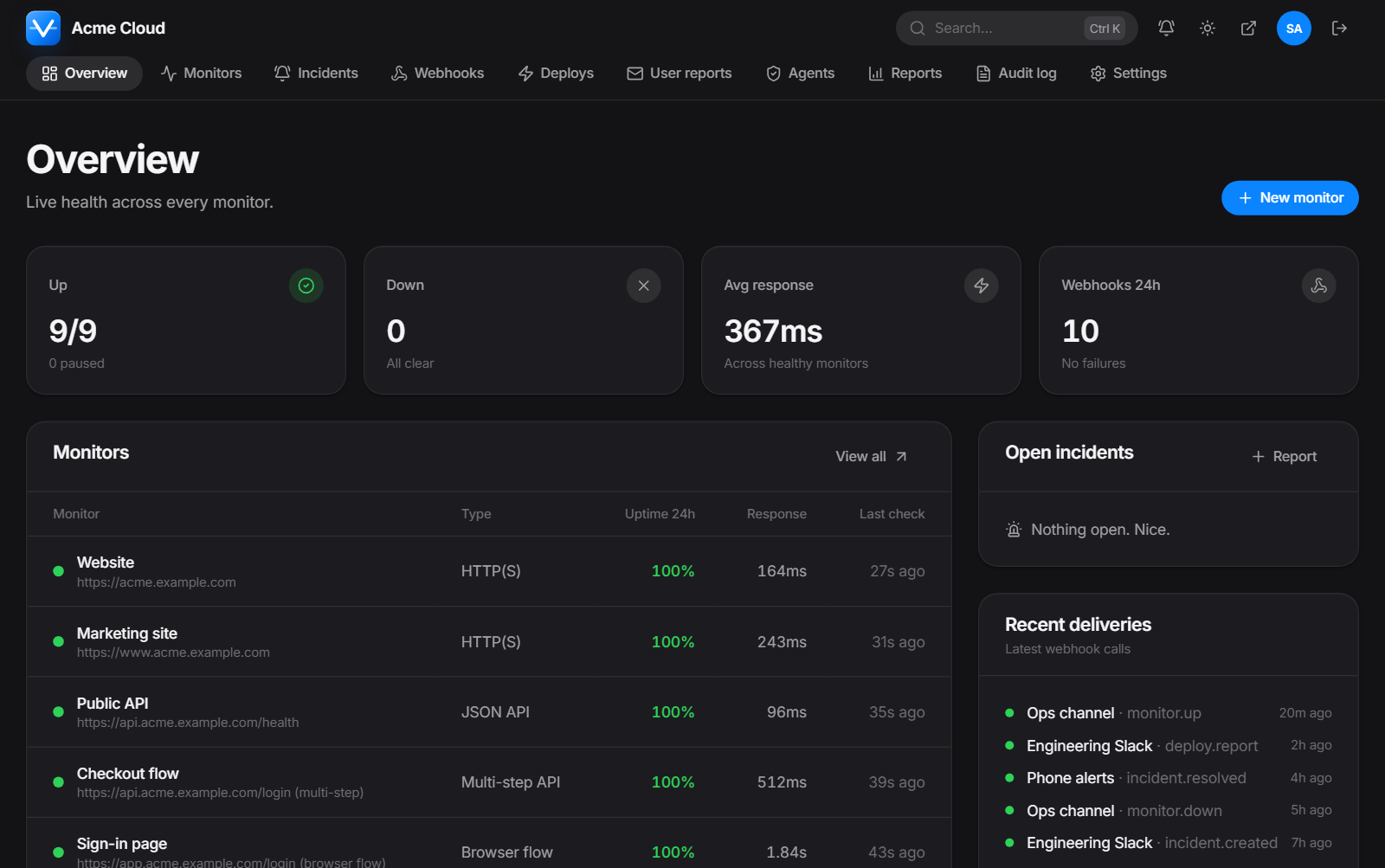Click the Response column header
The image size is (1385, 868).
tap(776, 514)
